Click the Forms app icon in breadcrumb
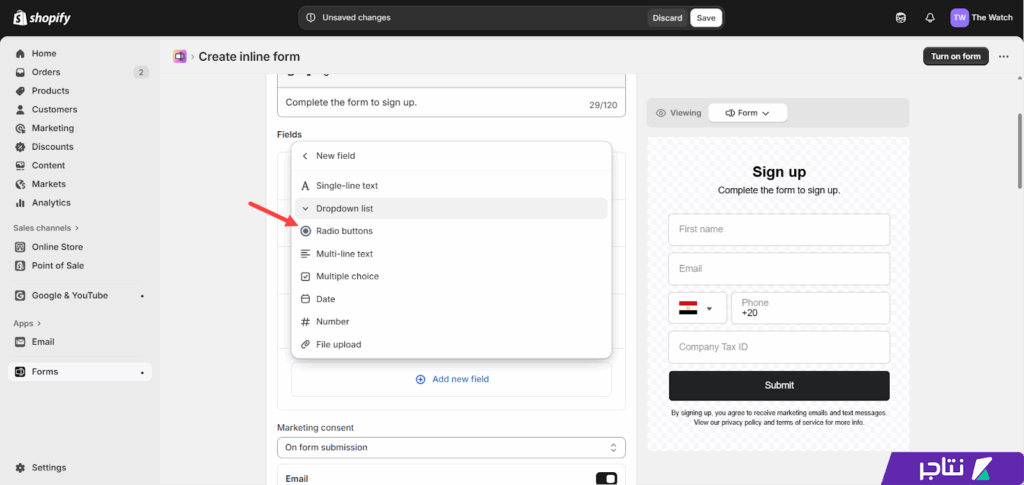This screenshot has width=1024, height=485. [x=180, y=57]
